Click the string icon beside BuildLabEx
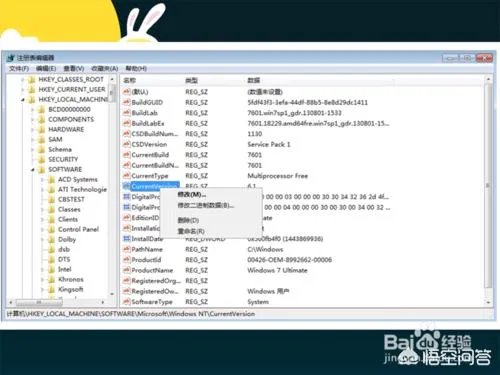 (127, 123)
